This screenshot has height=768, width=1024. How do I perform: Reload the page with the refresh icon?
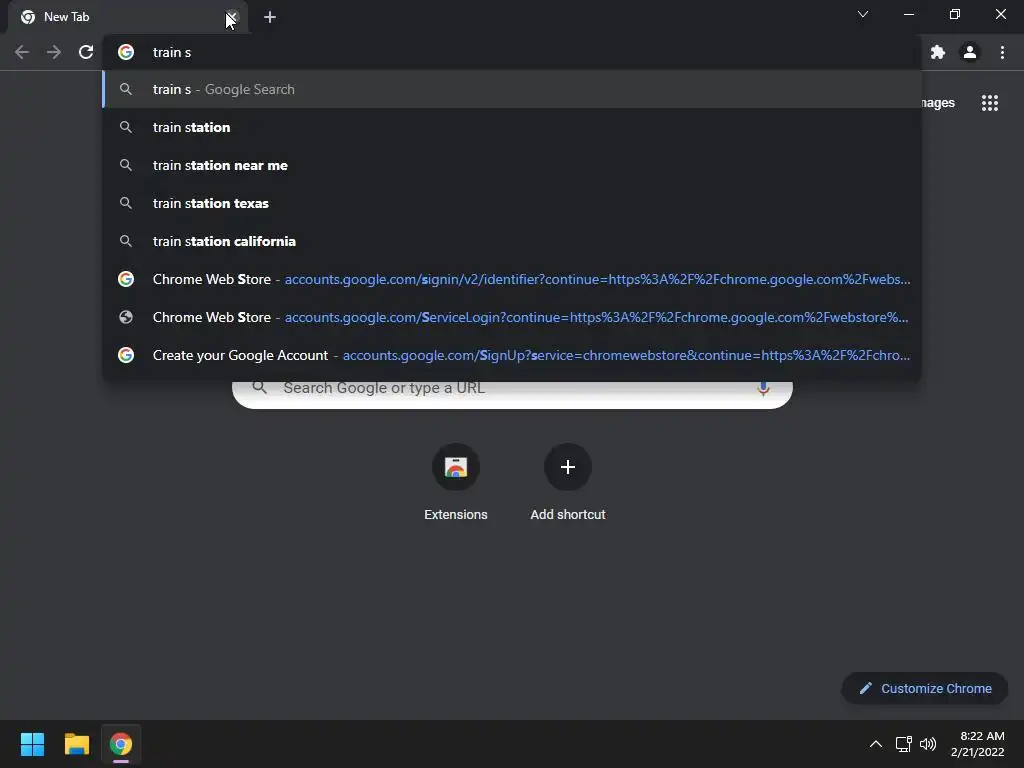[86, 52]
